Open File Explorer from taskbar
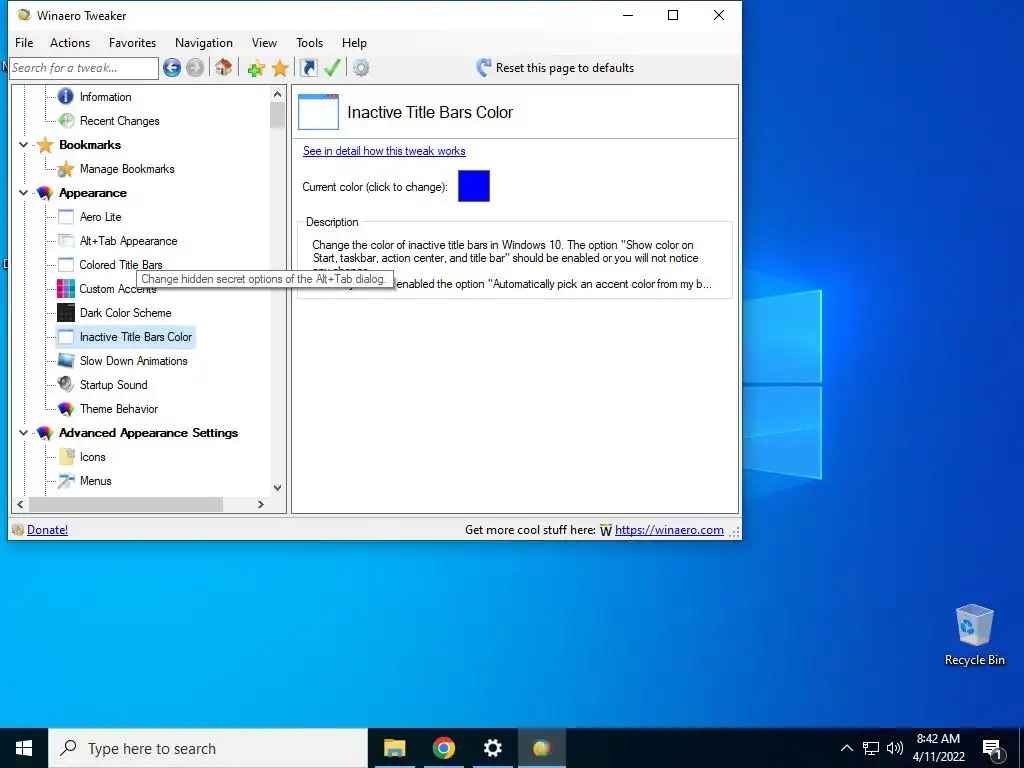This screenshot has width=1024, height=768. click(394, 748)
